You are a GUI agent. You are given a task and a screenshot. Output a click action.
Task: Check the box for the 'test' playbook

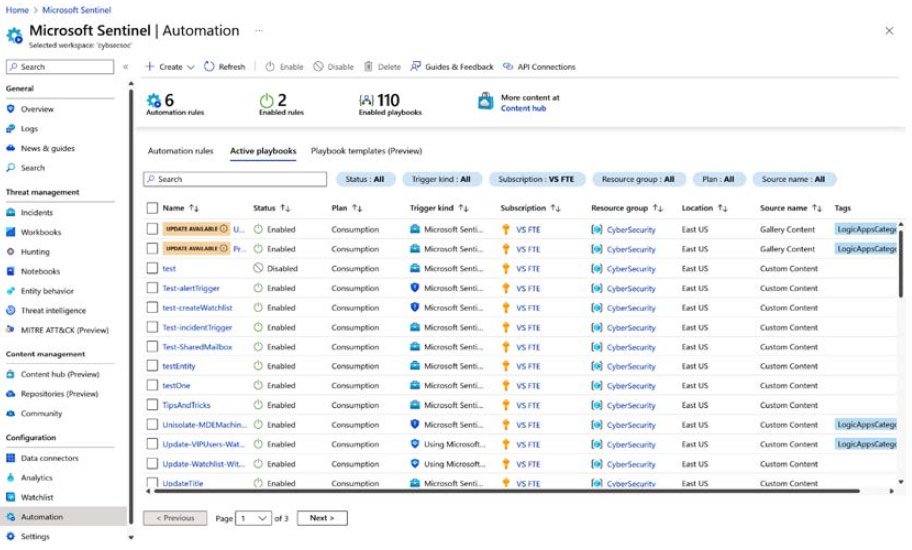[x=152, y=269]
